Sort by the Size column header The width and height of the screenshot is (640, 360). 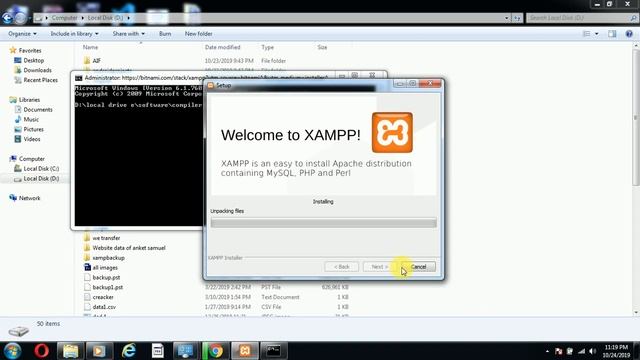point(322,47)
